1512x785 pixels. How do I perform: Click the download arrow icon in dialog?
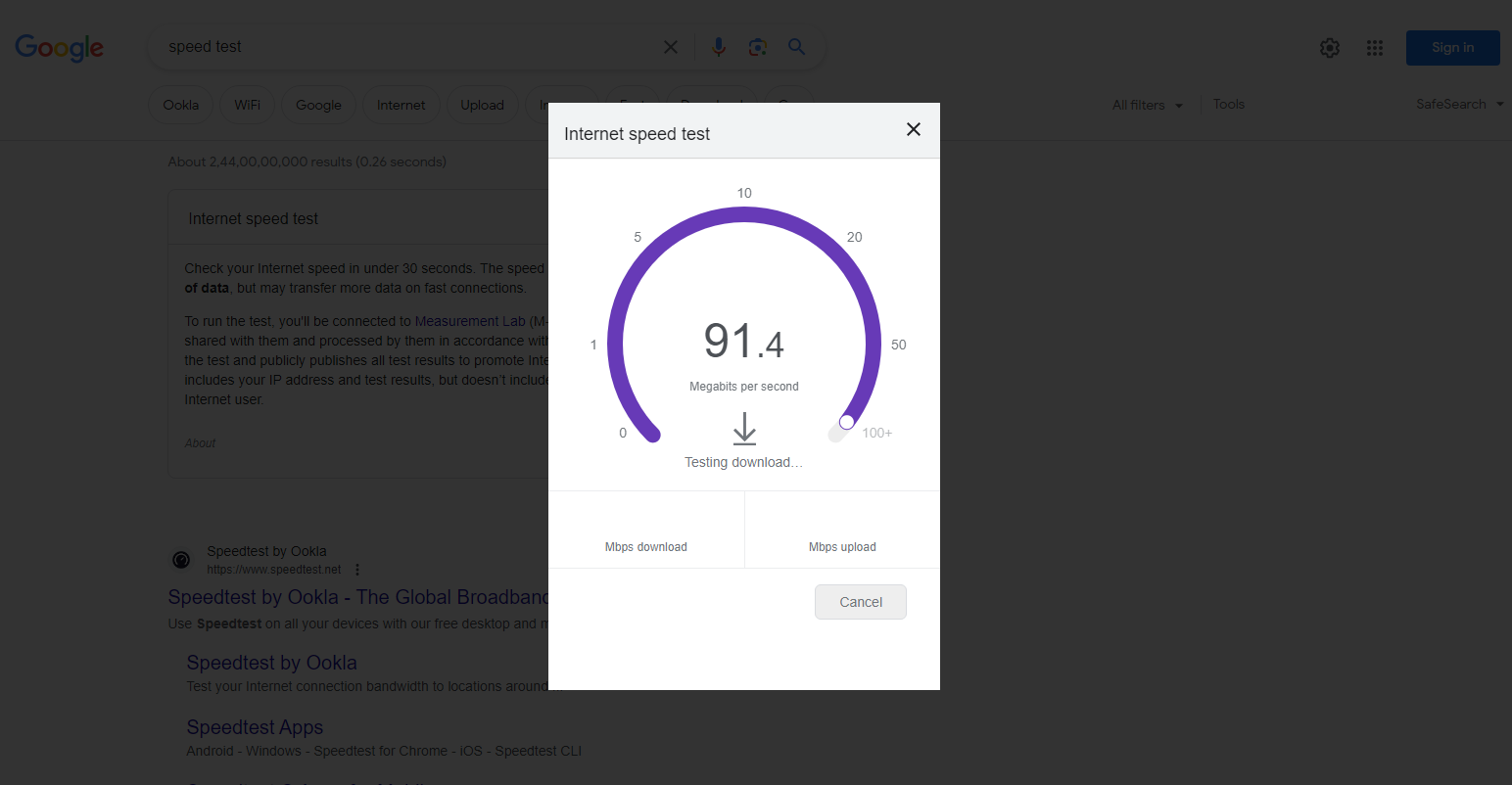click(x=744, y=429)
